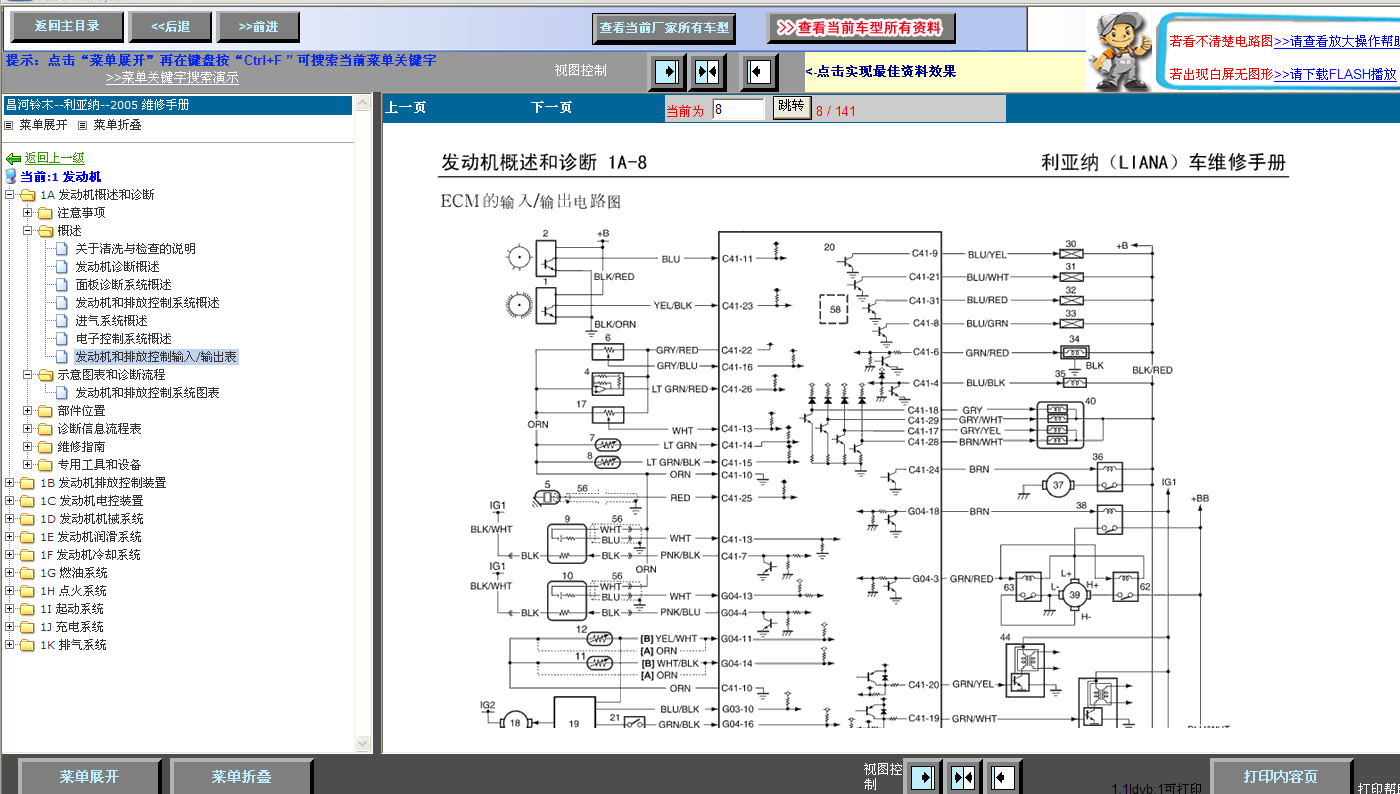
Task: Click the document icon of 面板诊断系统概述
Action: pos(63,285)
